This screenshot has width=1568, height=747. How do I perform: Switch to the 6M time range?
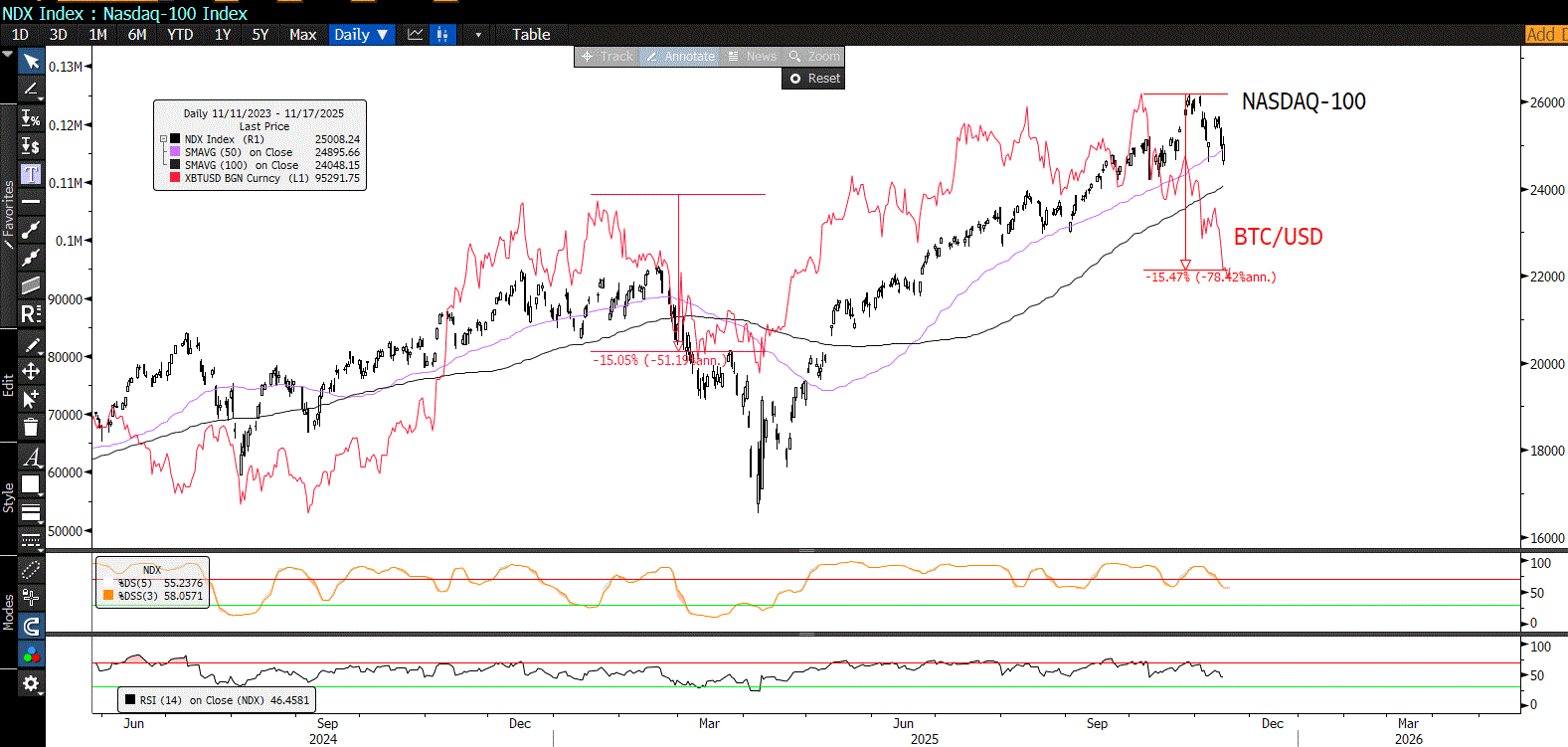(x=137, y=35)
